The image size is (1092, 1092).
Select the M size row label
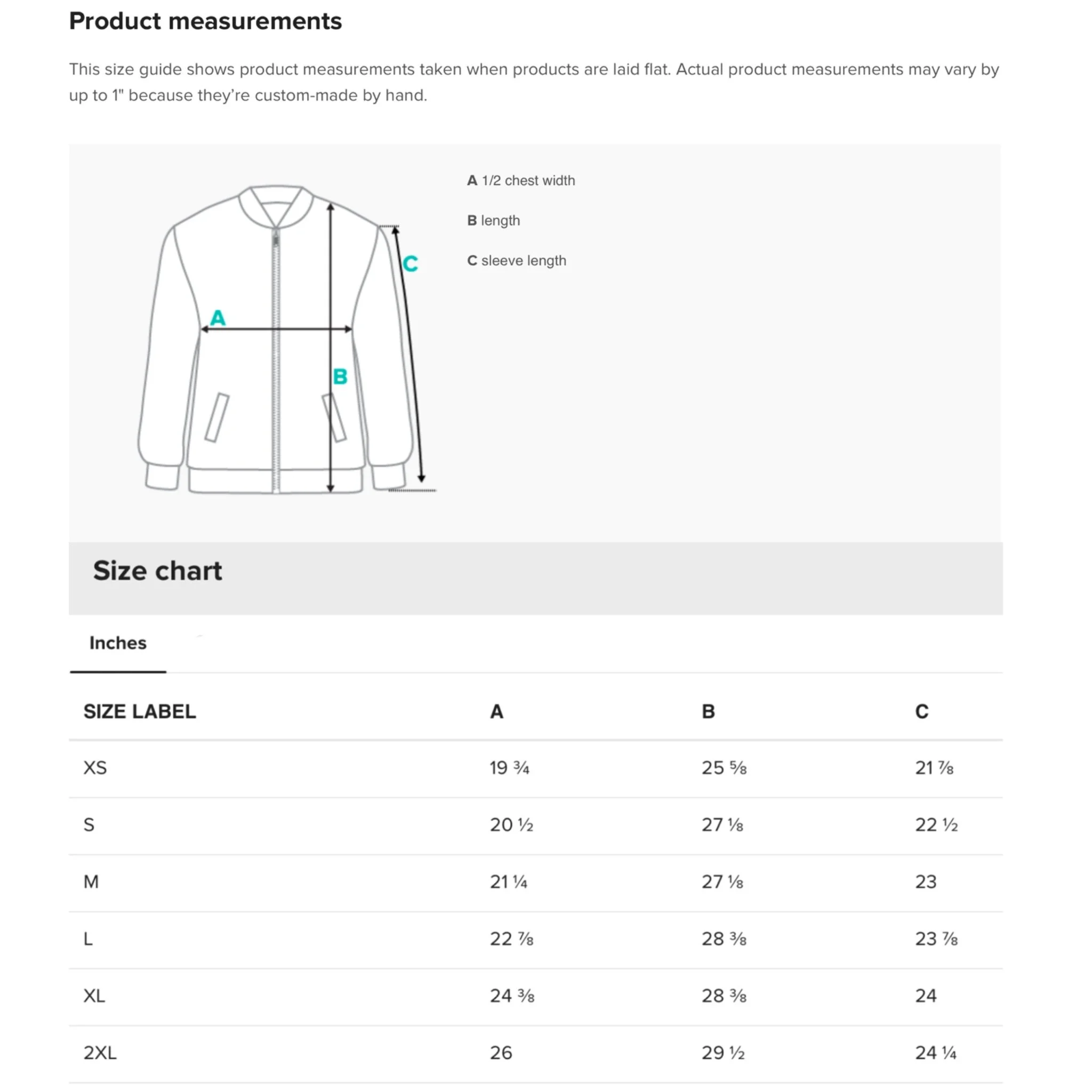[x=91, y=882]
